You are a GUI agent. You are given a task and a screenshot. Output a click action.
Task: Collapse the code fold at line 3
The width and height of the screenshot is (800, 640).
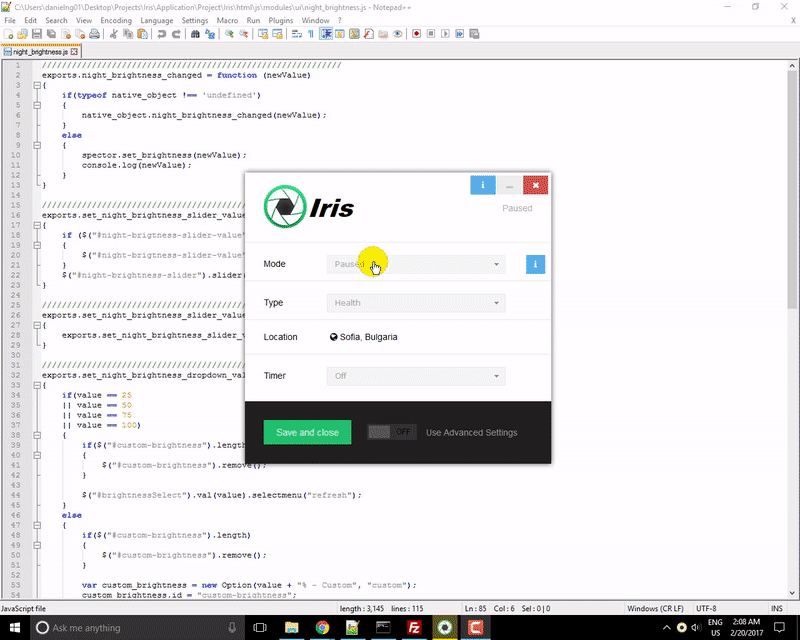(x=37, y=85)
